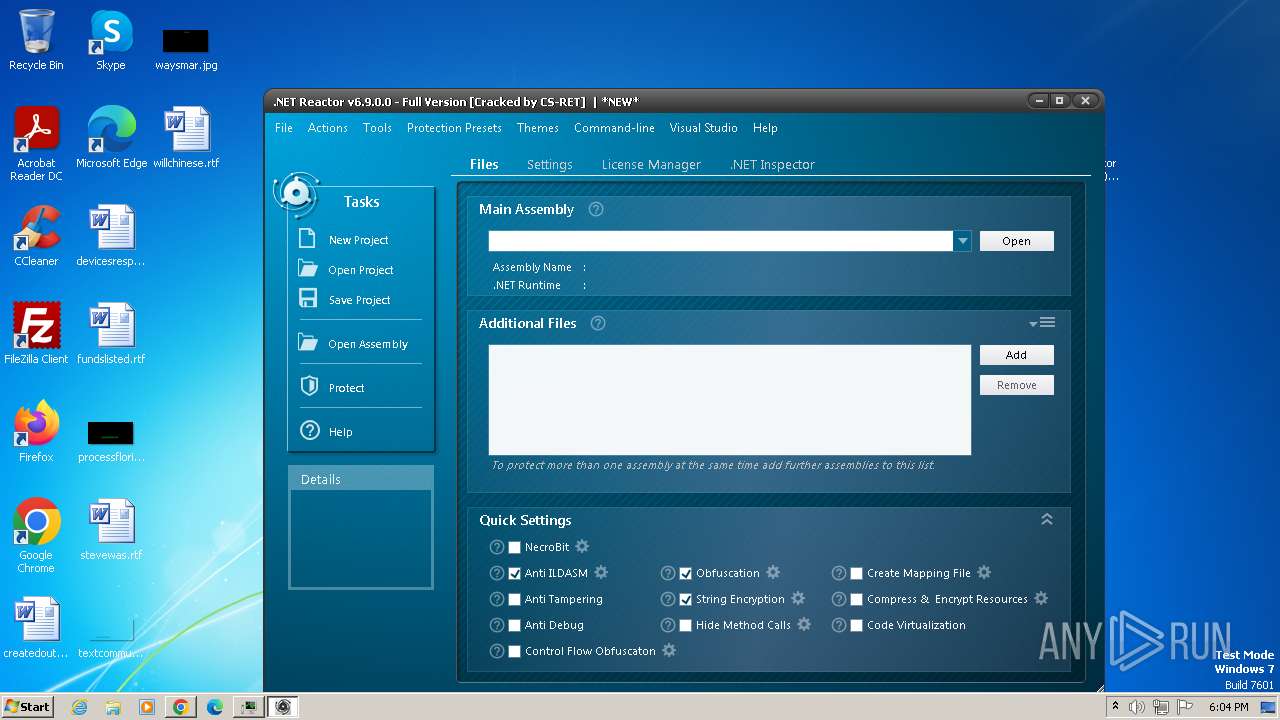
Task: Expand the Main Assembly path dropdown
Action: (962, 241)
